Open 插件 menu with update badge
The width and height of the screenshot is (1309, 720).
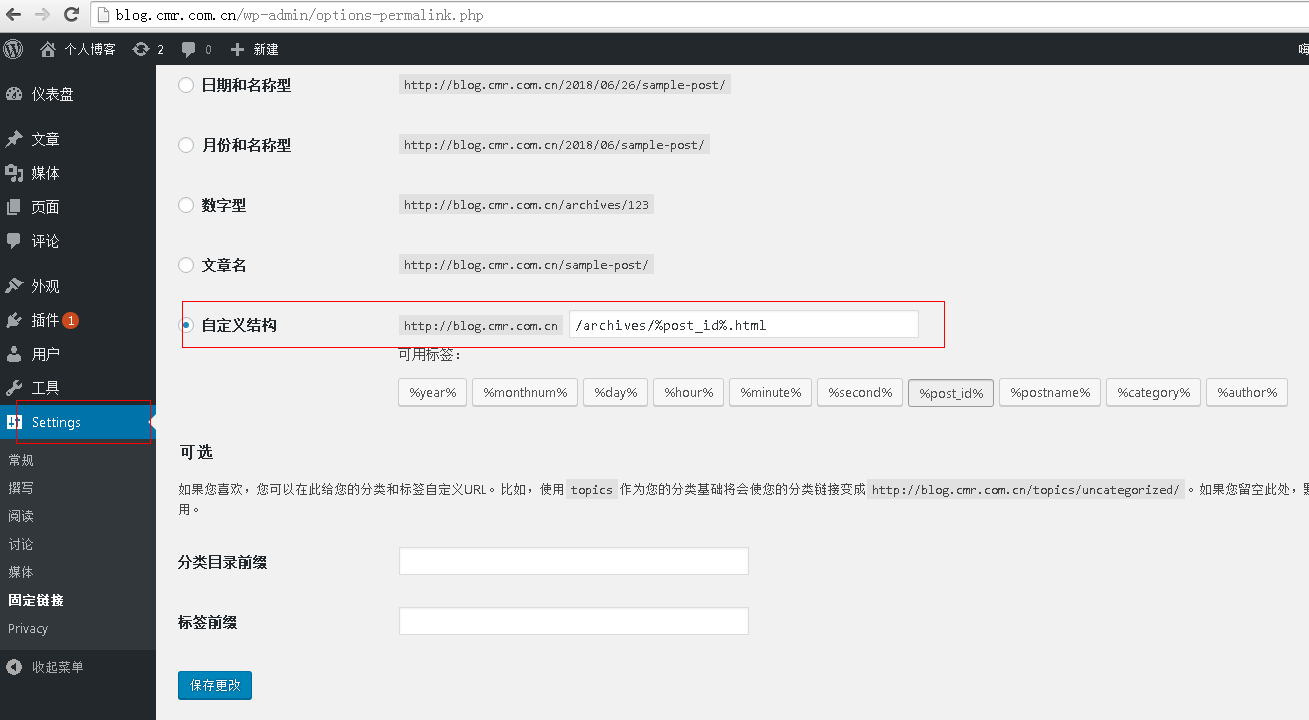[78, 320]
